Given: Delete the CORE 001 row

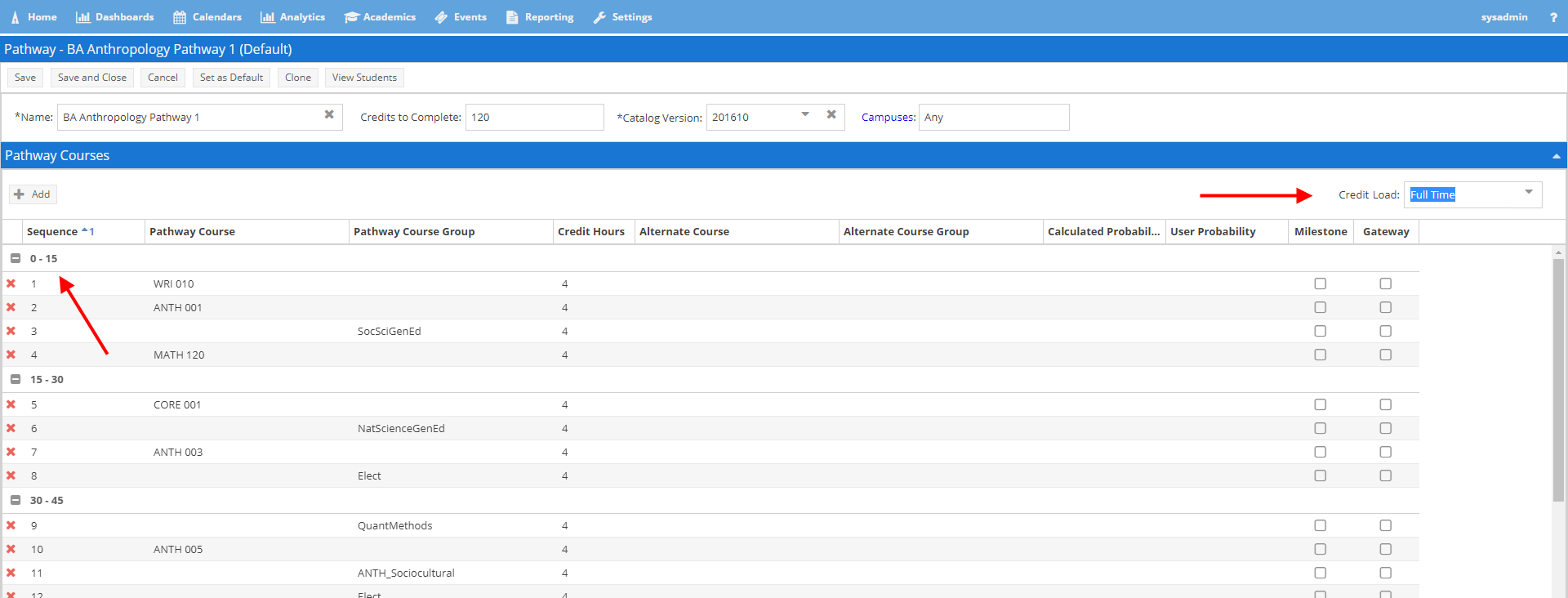Looking at the screenshot, I should (11, 404).
